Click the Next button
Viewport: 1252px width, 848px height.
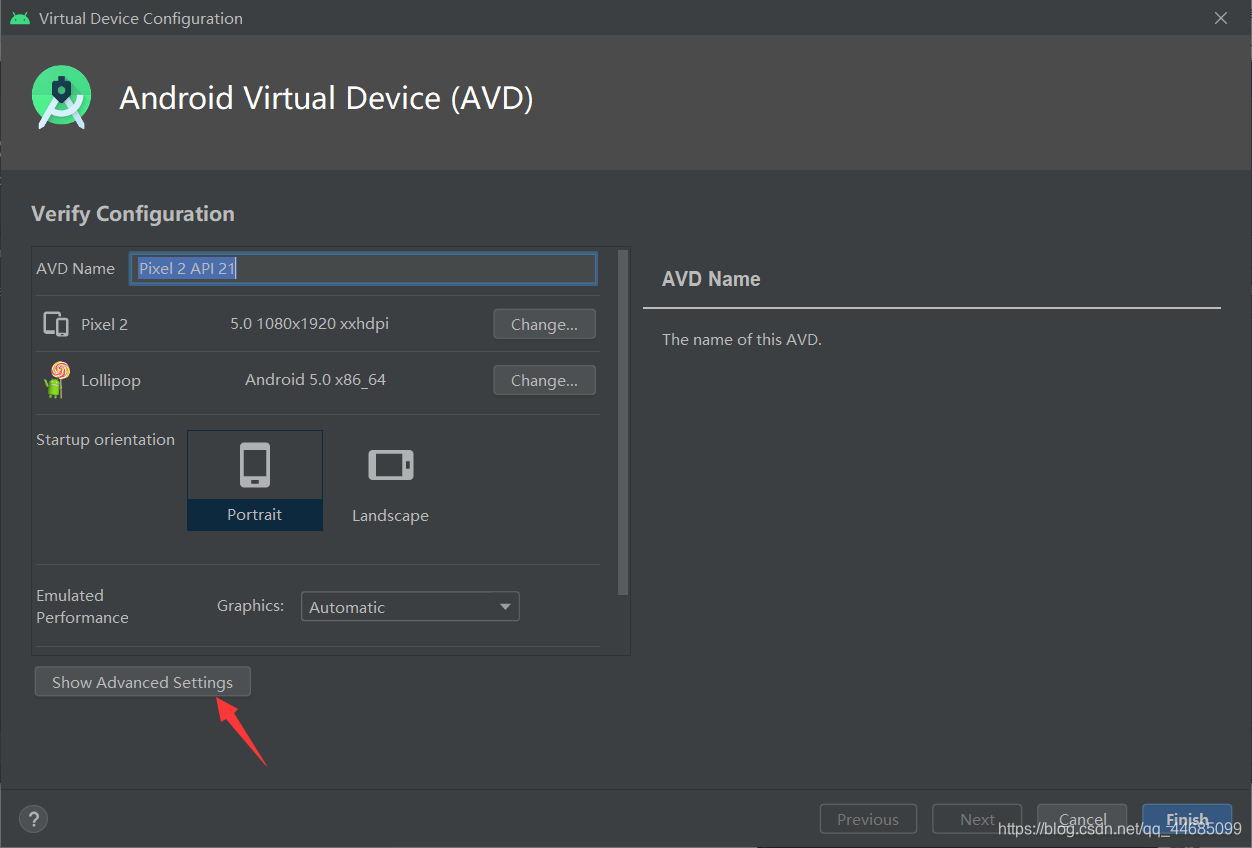coord(977,819)
